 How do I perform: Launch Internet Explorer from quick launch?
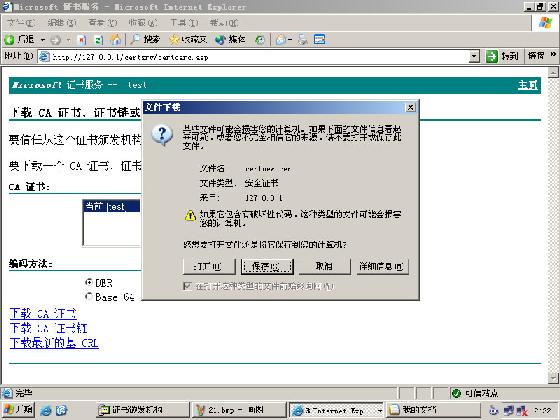(x=46, y=410)
